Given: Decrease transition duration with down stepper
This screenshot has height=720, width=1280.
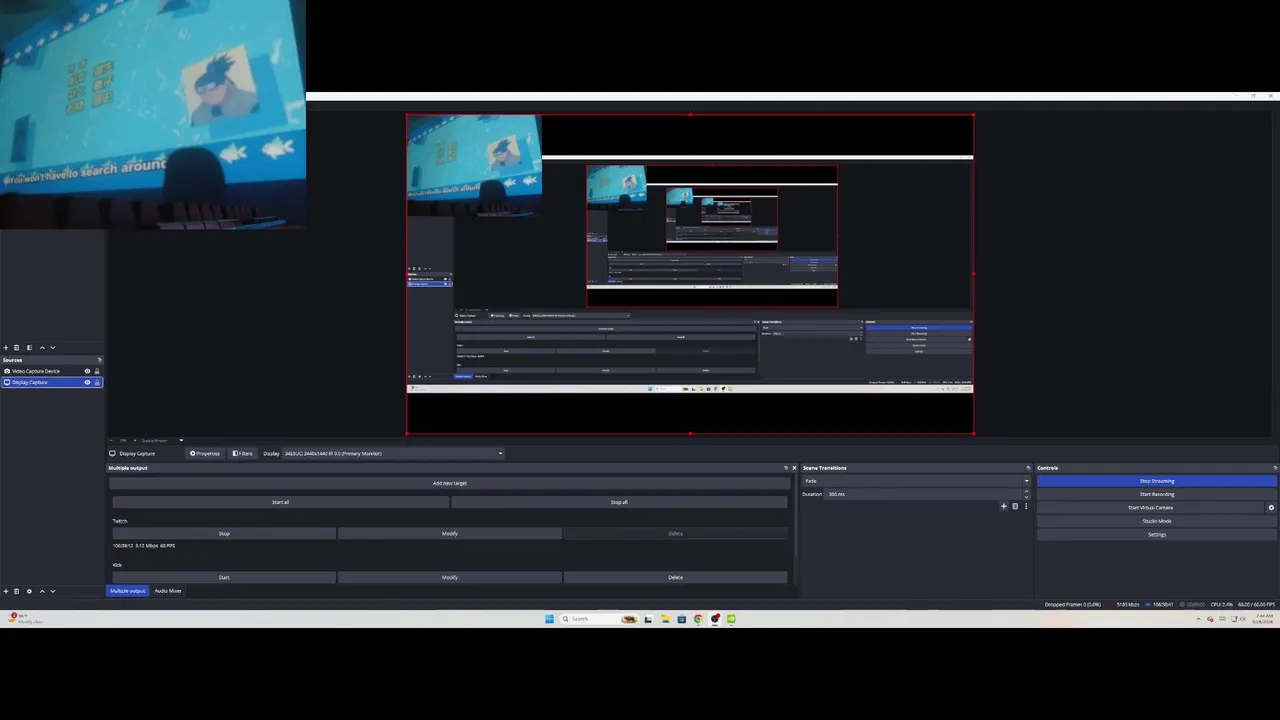Looking at the screenshot, I should click(x=1028, y=496).
